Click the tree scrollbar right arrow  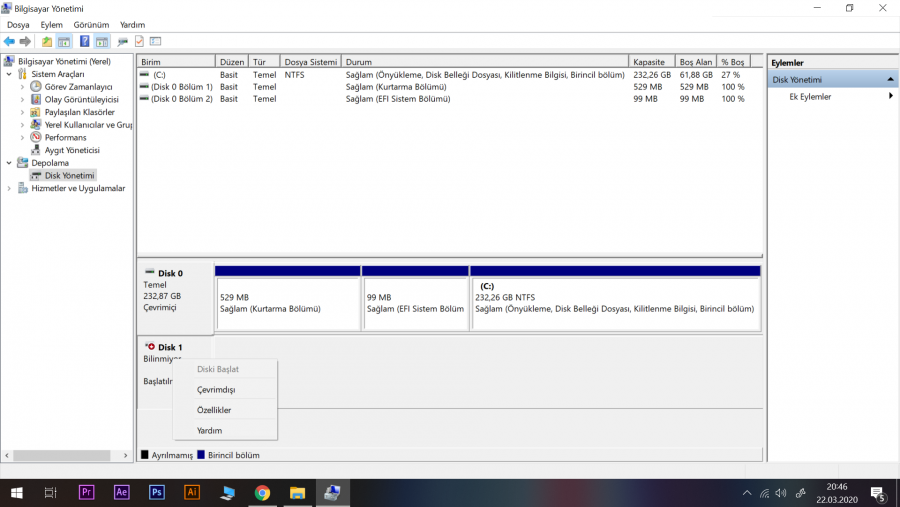point(126,455)
